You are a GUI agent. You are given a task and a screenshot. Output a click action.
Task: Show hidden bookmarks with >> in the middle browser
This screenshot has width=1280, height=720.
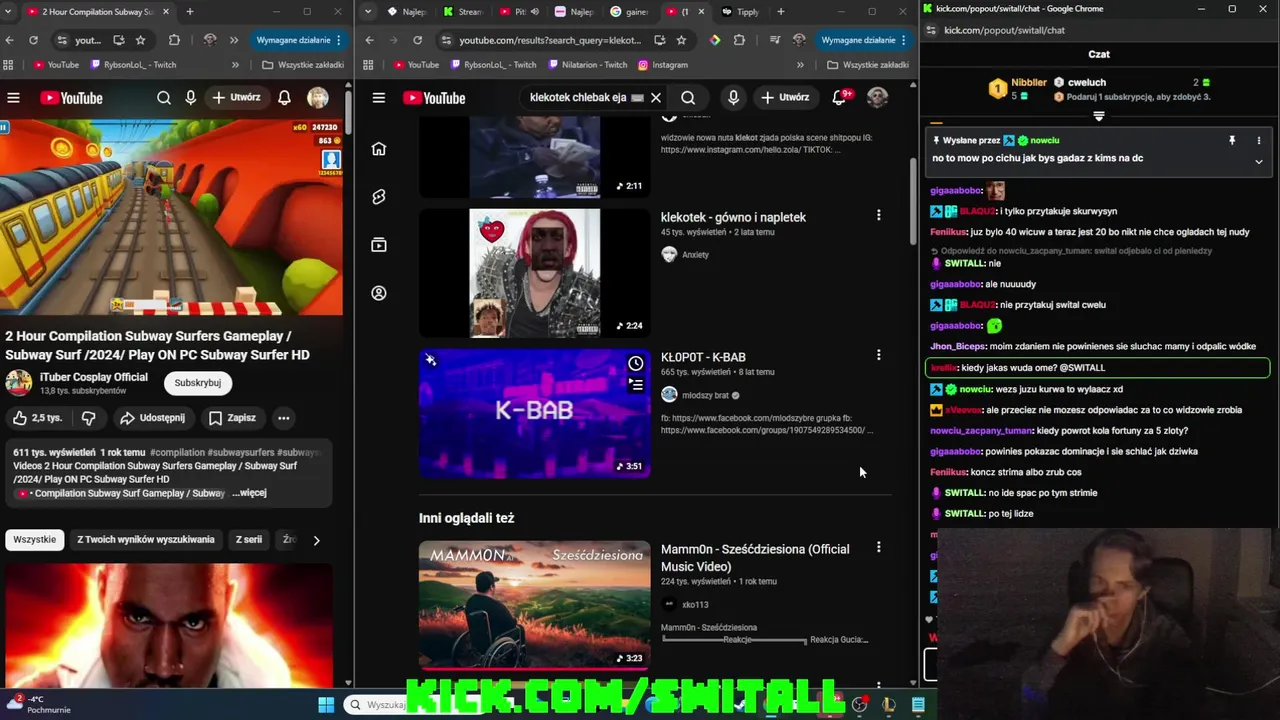800,65
